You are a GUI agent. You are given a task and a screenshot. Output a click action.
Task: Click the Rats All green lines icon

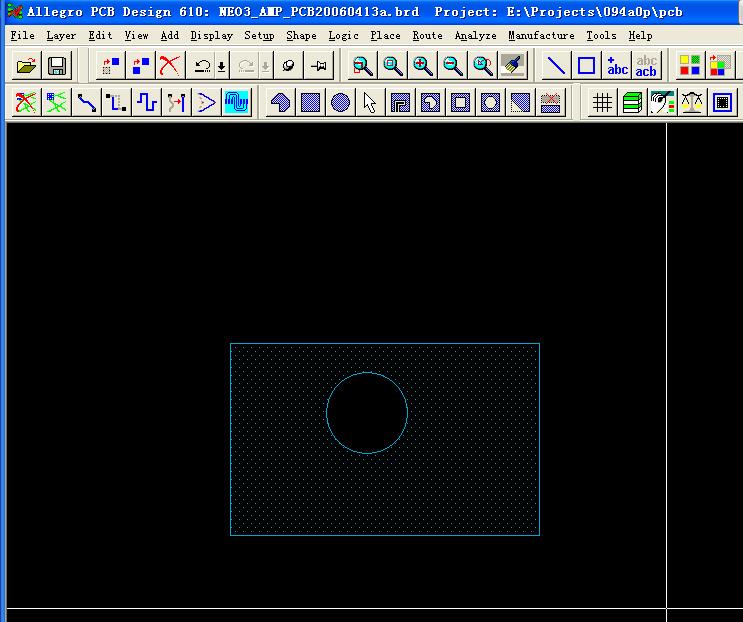tap(56, 102)
